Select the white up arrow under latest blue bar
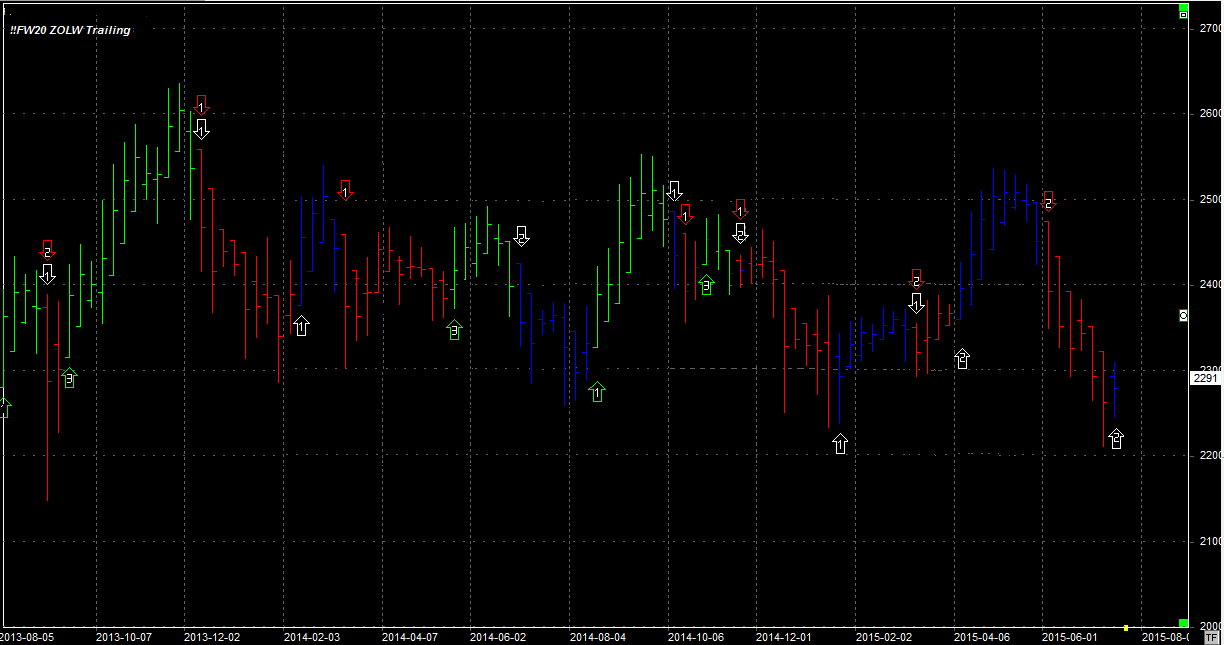 pyautogui.click(x=1116, y=439)
